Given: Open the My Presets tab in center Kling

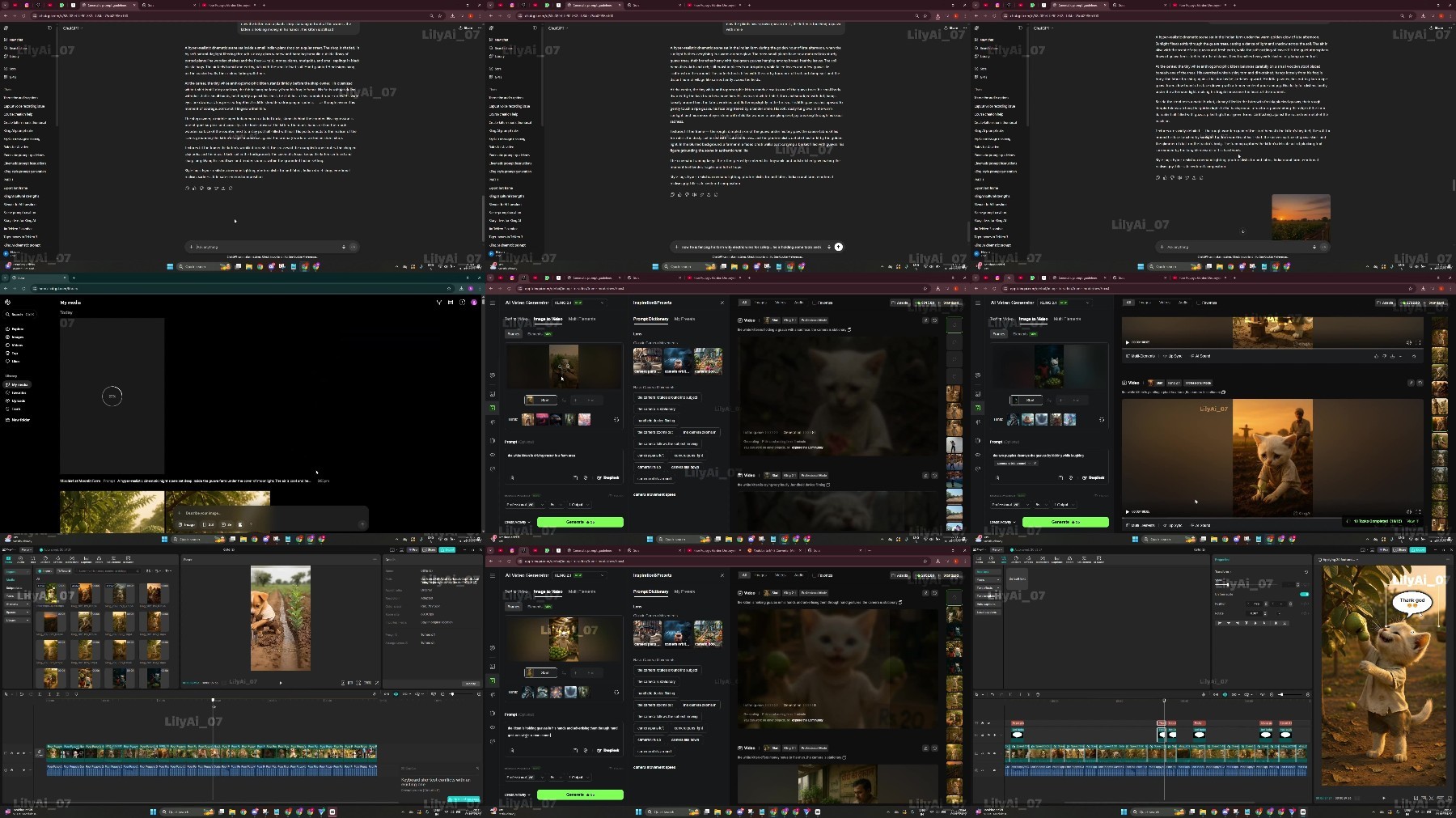Looking at the screenshot, I should (x=684, y=319).
